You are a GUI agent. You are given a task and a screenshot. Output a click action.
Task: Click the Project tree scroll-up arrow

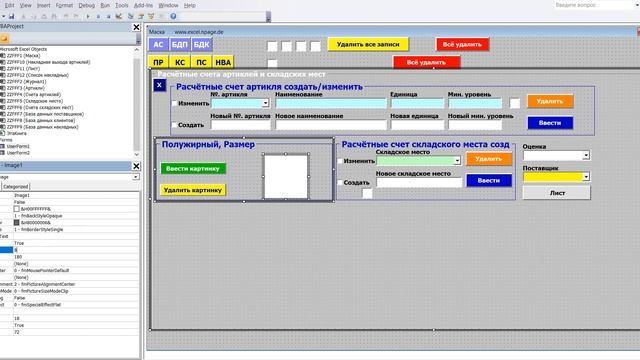[136, 49]
